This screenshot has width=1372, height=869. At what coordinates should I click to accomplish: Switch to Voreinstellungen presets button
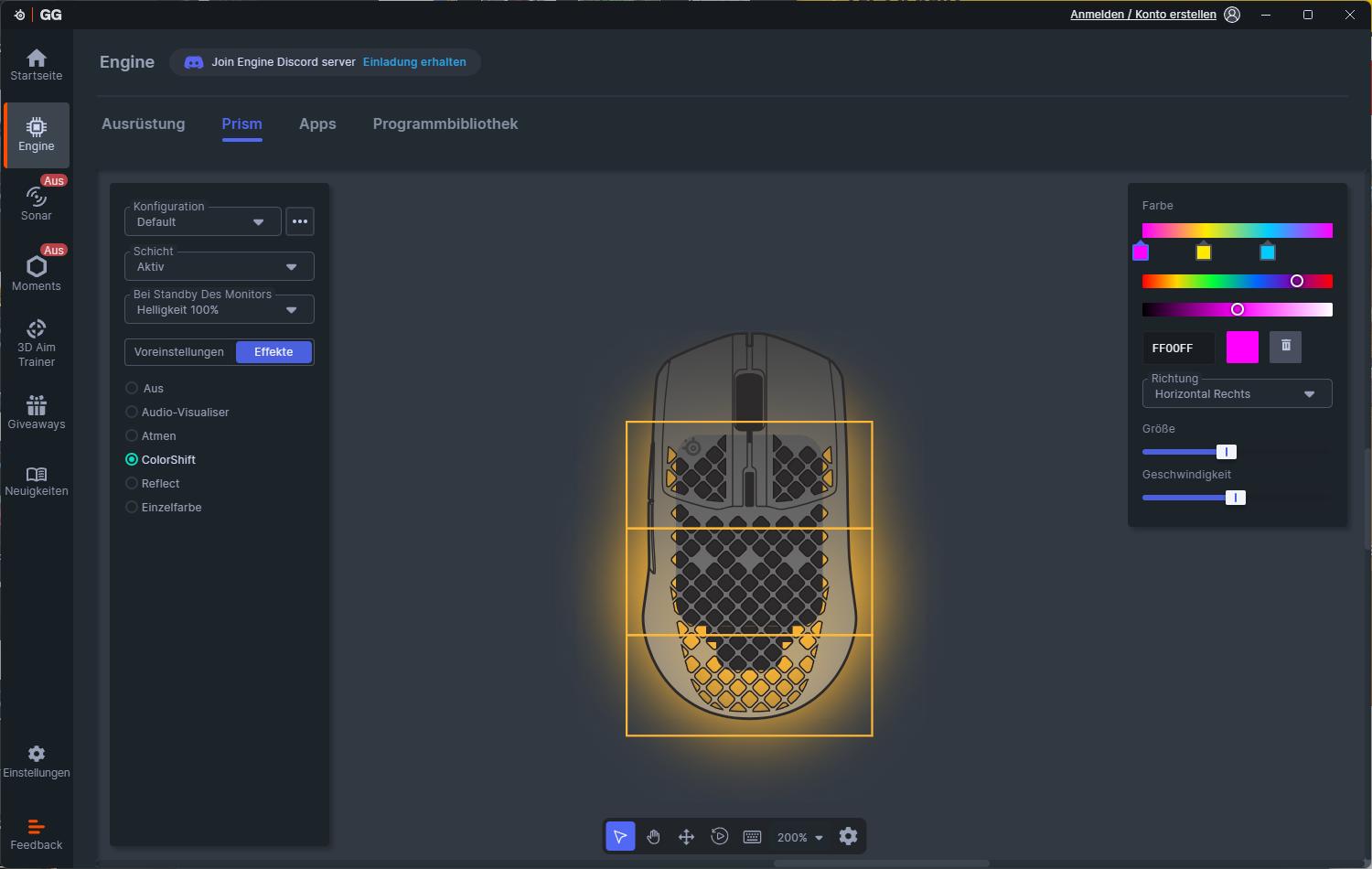[x=179, y=352]
